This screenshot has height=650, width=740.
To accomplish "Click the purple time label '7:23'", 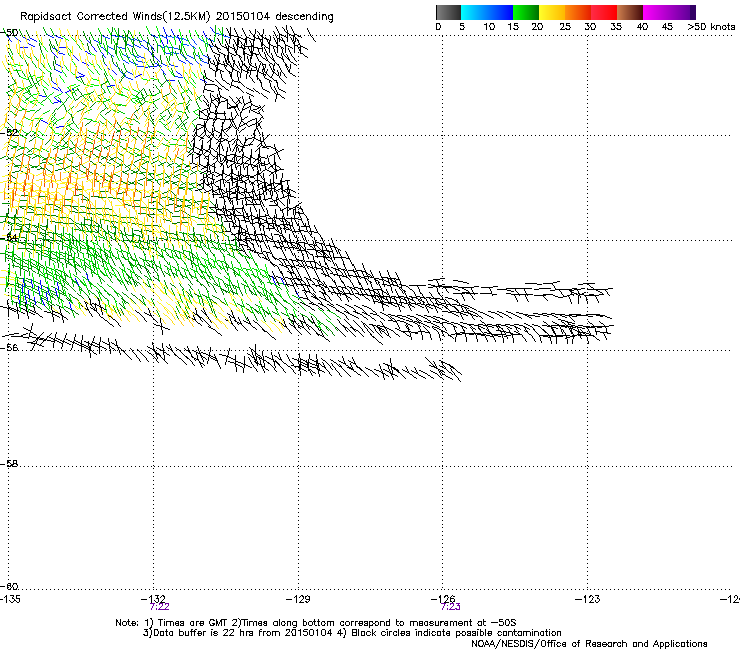I will pyautogui.click(x=450, y=607).
